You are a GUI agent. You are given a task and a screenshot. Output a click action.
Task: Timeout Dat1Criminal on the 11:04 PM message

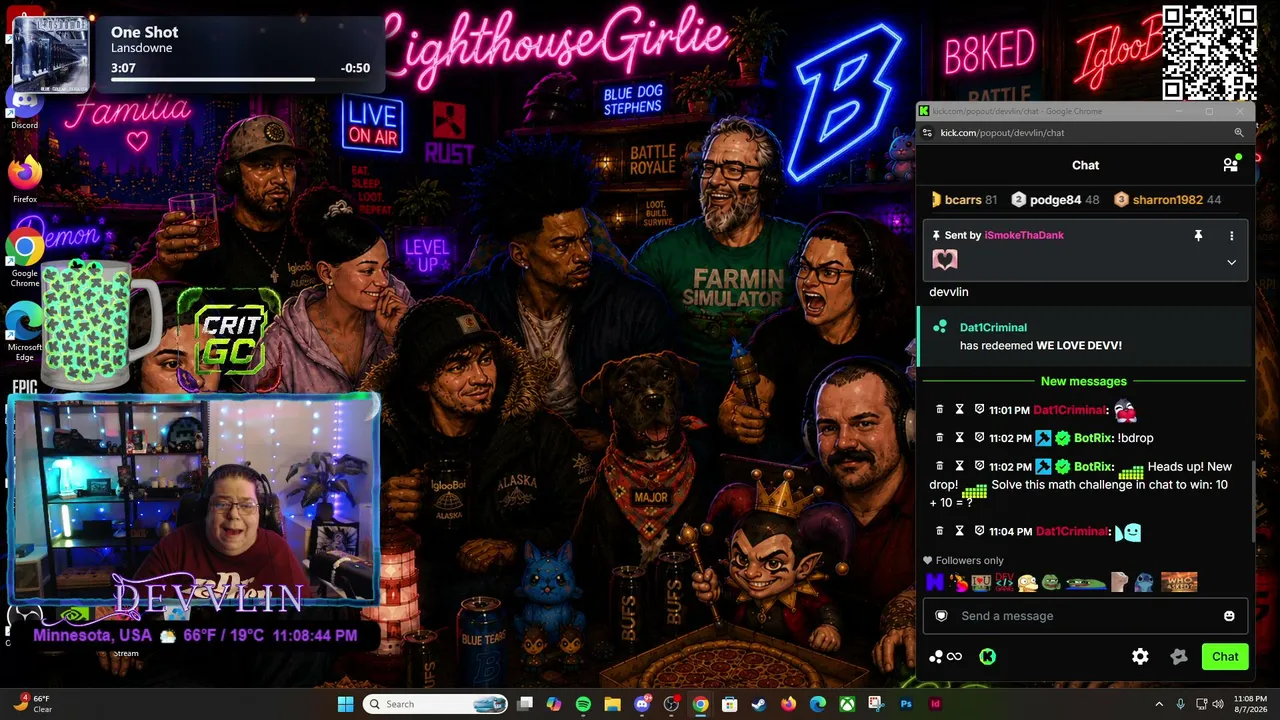point(959,531)
